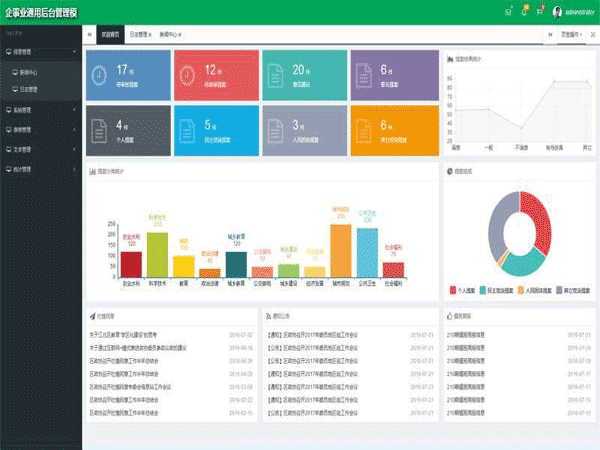The width and height of the screenshot is (600, 450).
Task: Select 新闻中心 in the sidebar
Action: (x=30, y=73)
